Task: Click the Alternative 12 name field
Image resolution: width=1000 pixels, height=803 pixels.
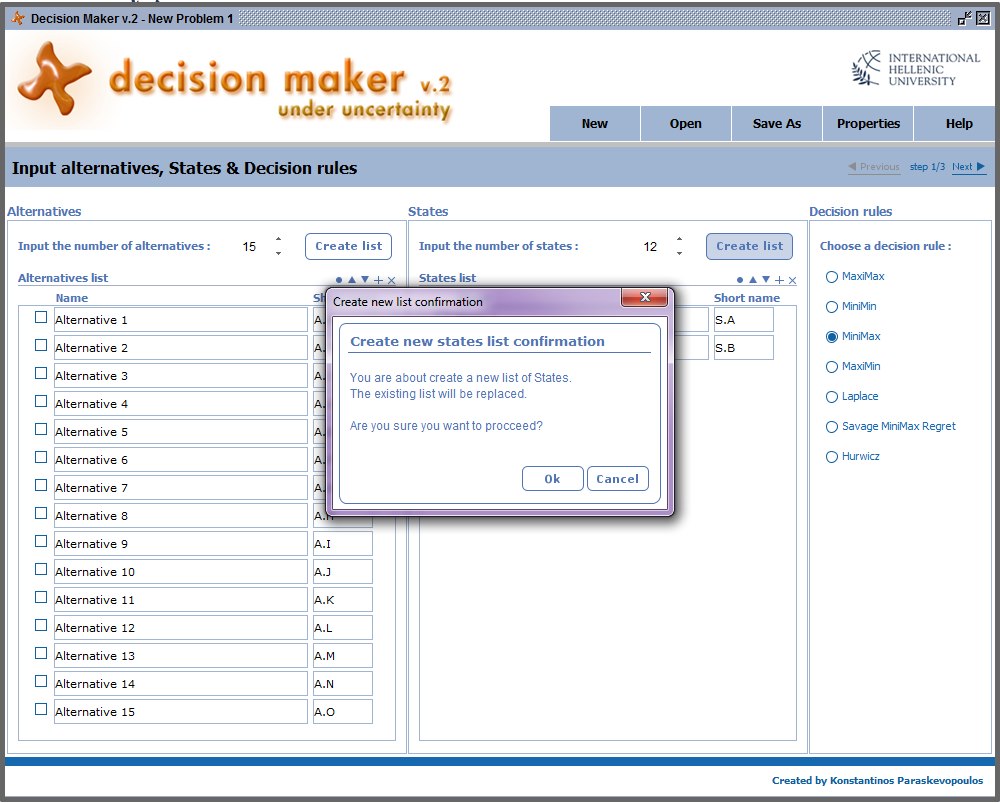Action: click(x=180, y=628)
